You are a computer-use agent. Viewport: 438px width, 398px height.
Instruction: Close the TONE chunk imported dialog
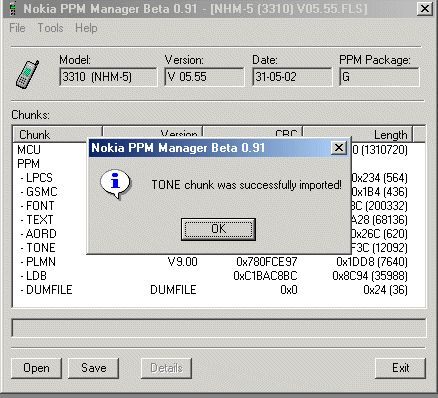339,148
